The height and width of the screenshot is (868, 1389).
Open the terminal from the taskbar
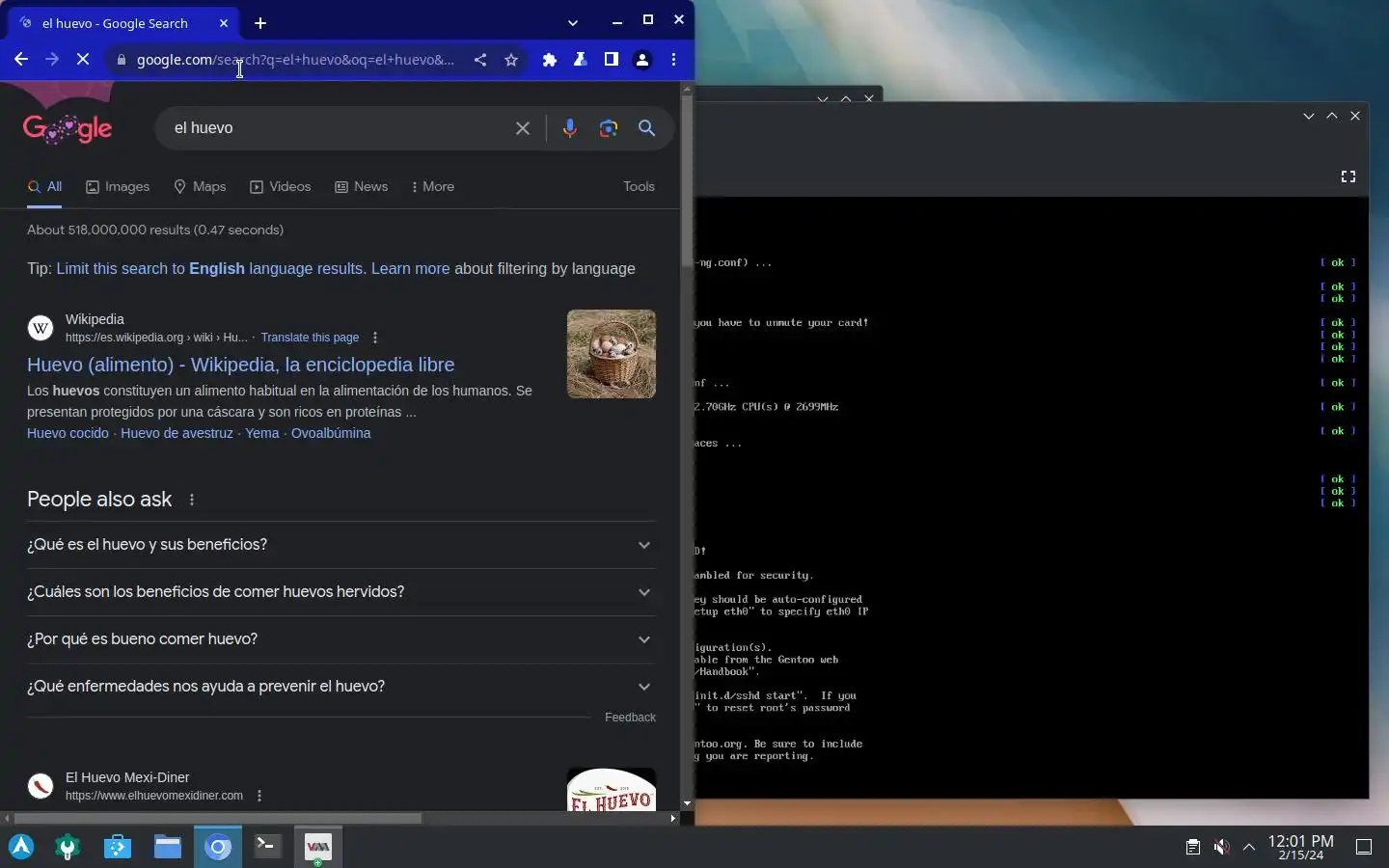point(268,847)
